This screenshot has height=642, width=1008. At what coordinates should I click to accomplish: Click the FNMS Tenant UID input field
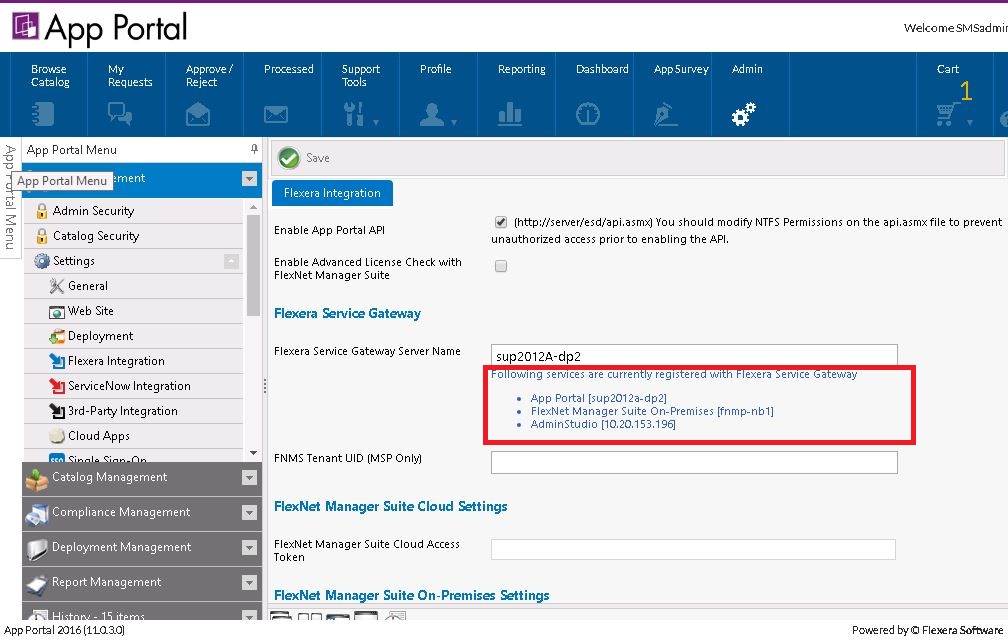[694, 463]
